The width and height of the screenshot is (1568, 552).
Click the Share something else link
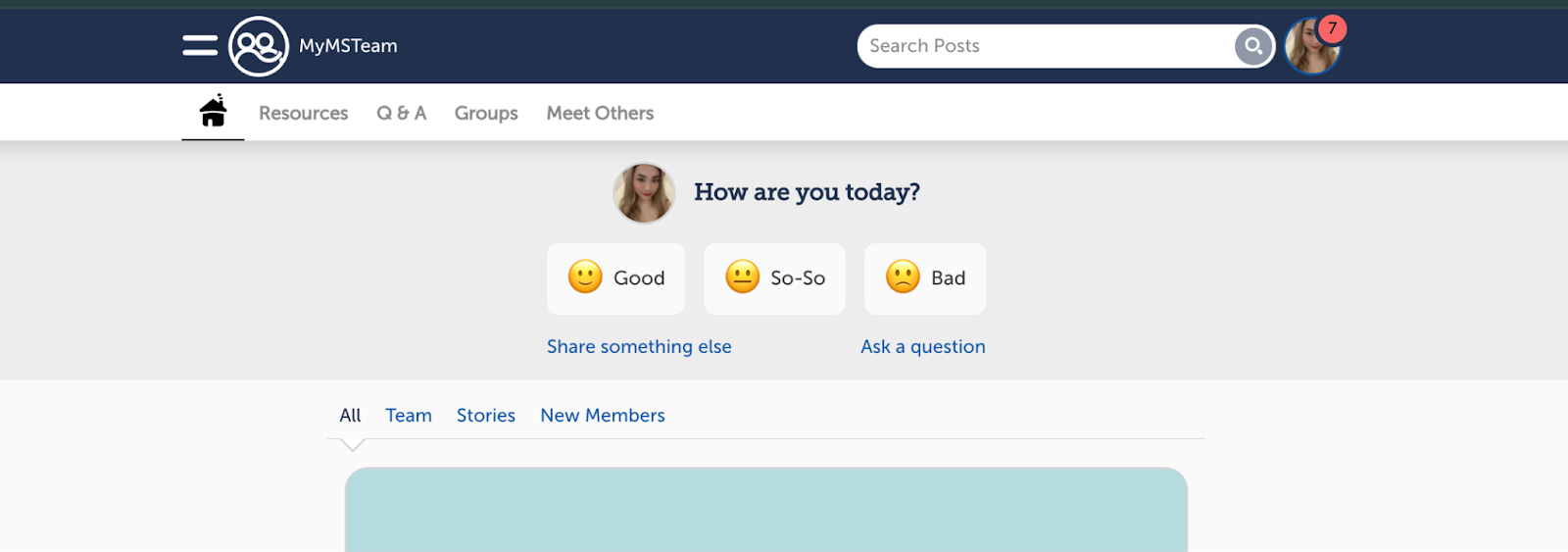pyautogui.click(x=639, y=346)
